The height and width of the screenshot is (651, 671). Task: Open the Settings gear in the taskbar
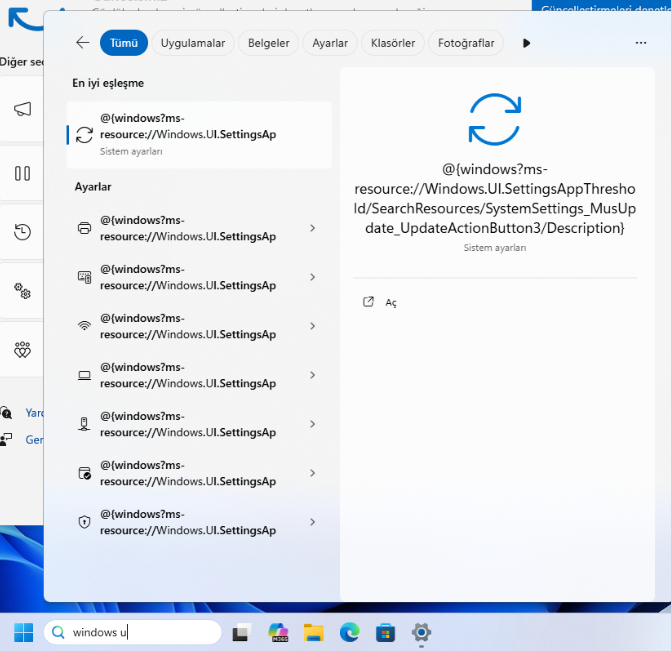tap(421, 632)
